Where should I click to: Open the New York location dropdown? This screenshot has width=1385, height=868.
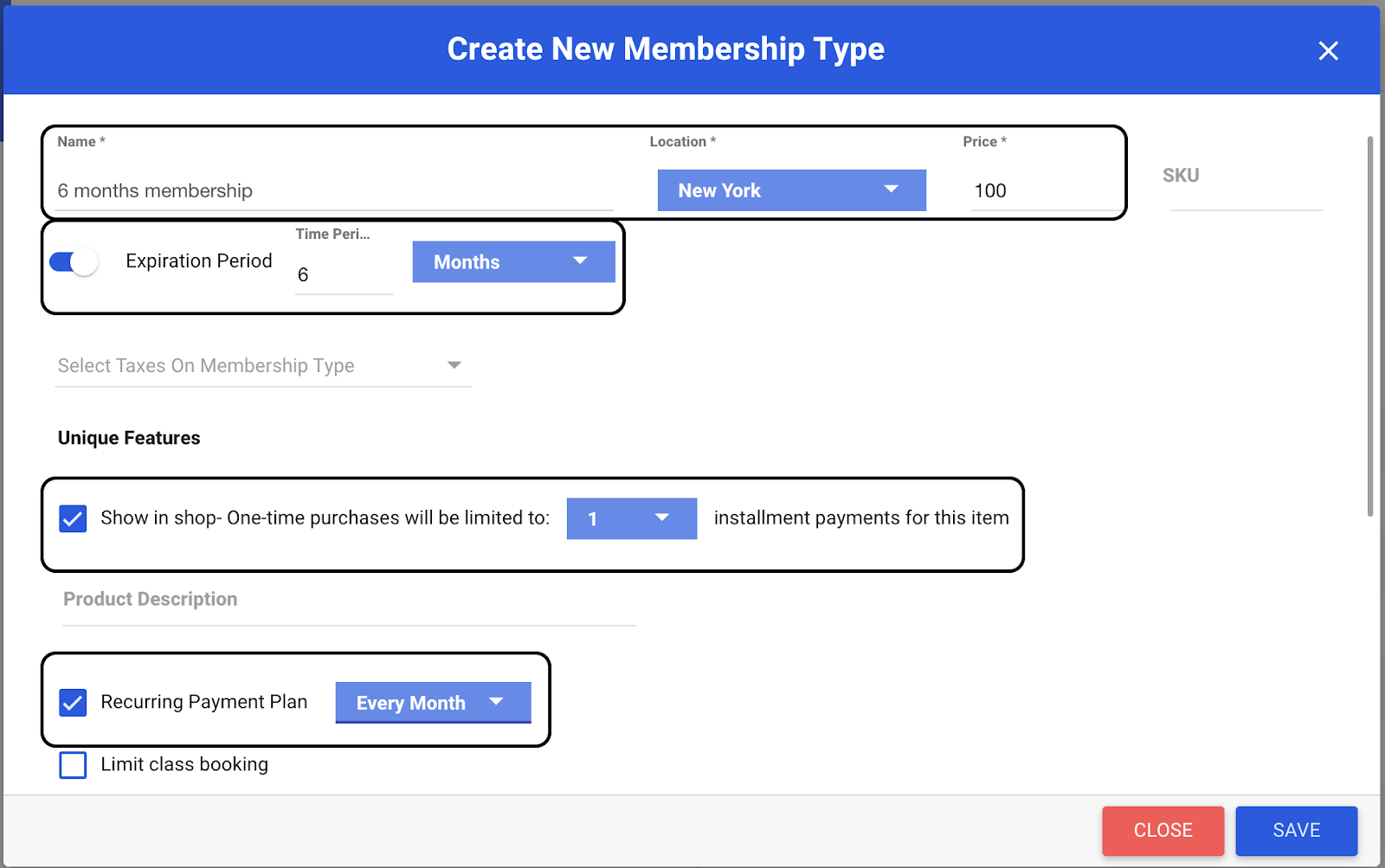coord(791,190)
